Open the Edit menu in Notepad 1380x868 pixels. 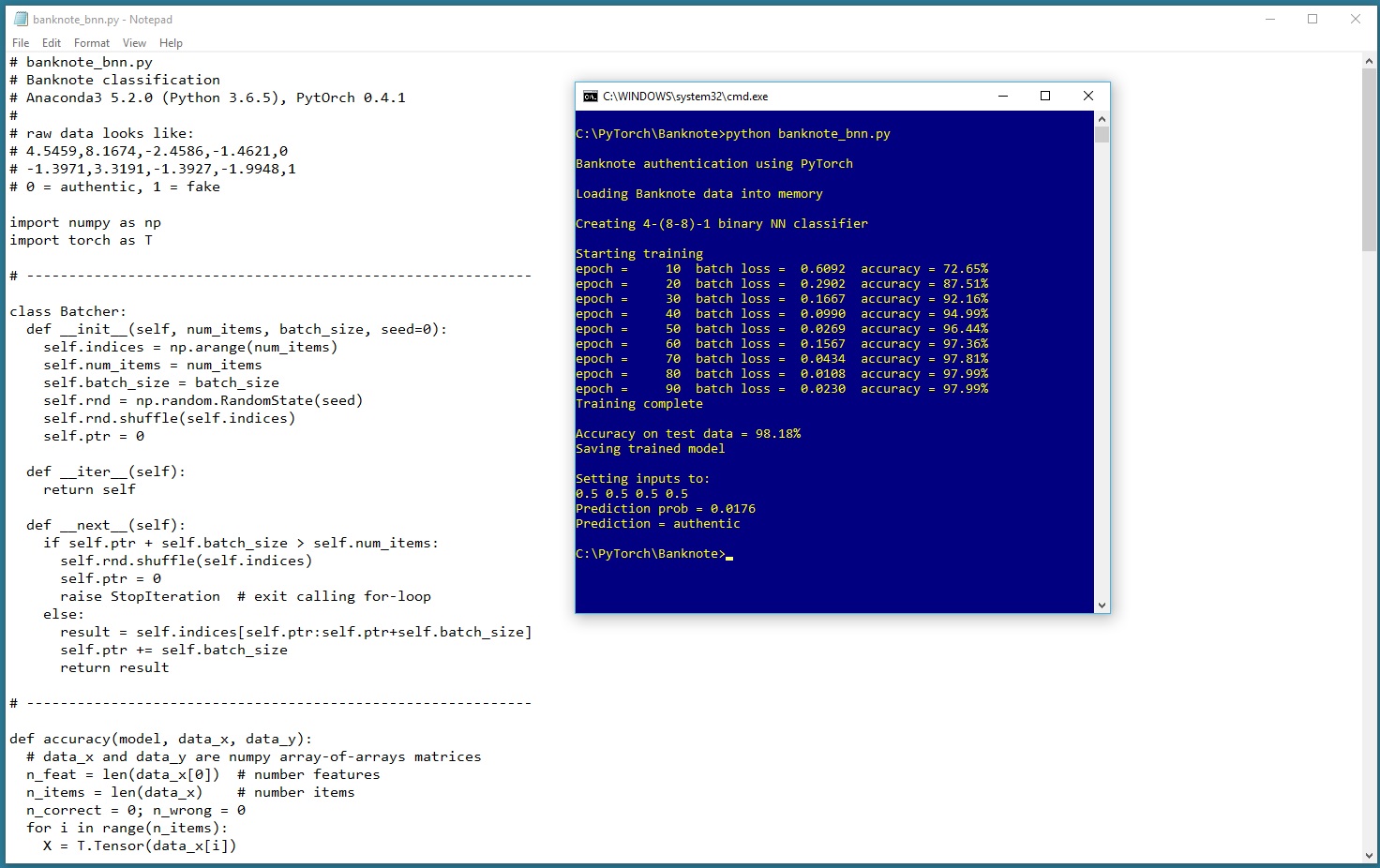52,43
